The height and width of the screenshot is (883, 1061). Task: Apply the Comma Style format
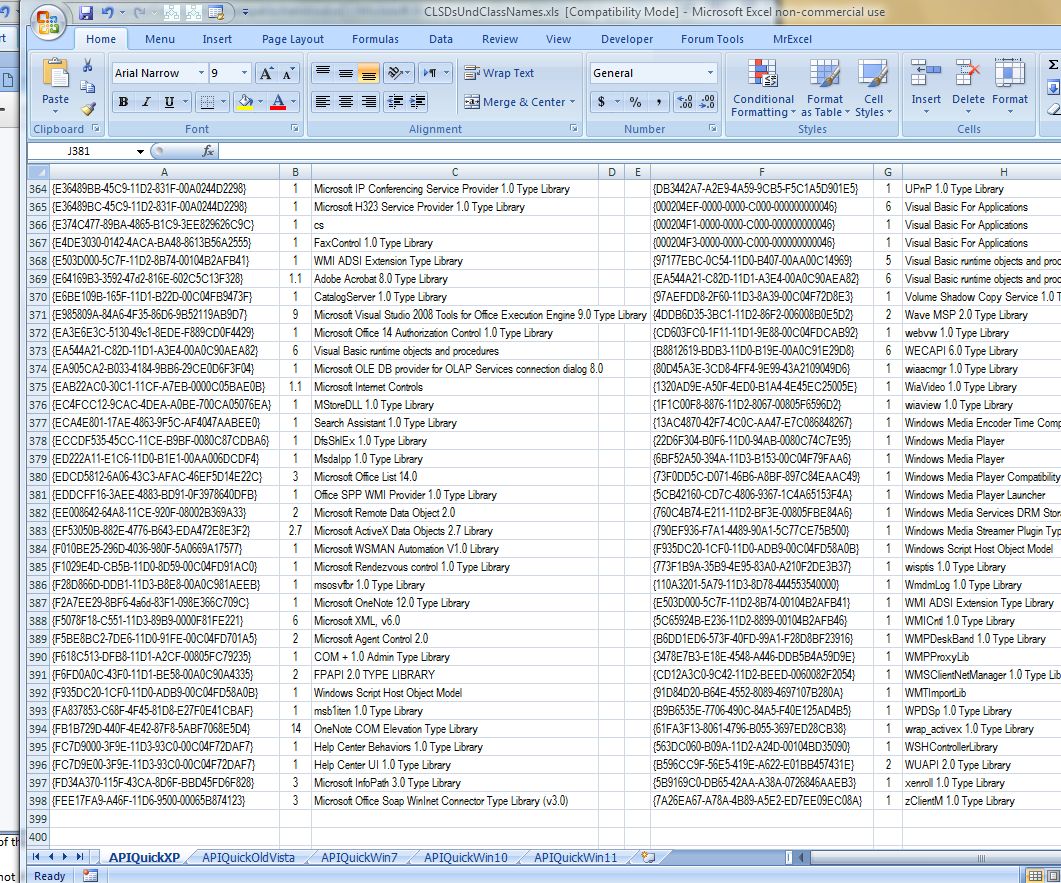[x=658, y=102]
